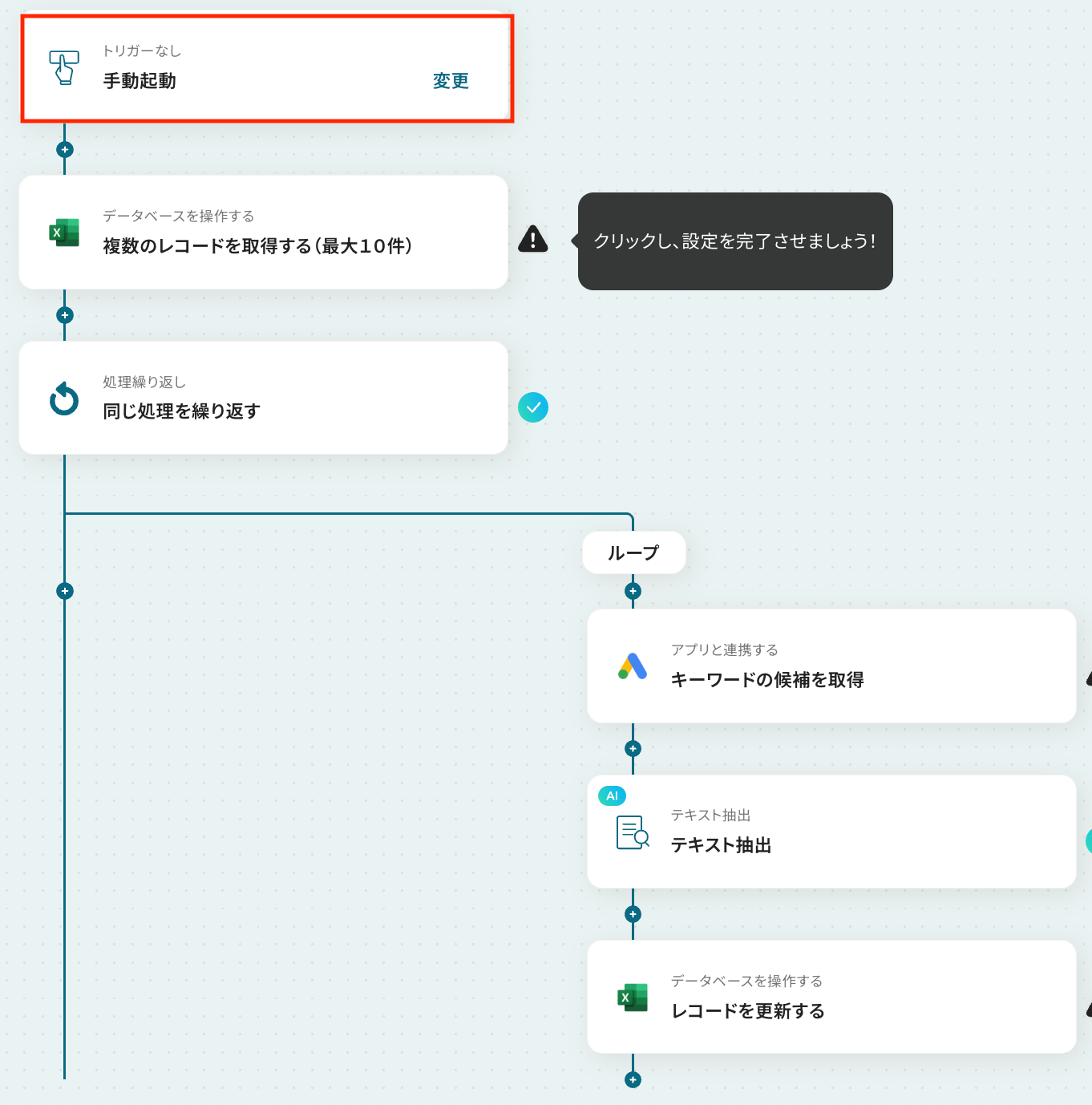Add a step below the テキスト抽出 card

pyautogui.click(x=633, y=914)
